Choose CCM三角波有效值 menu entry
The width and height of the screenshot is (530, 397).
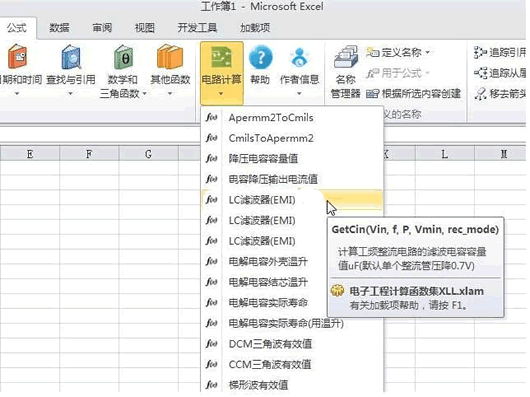coord(292,365)
